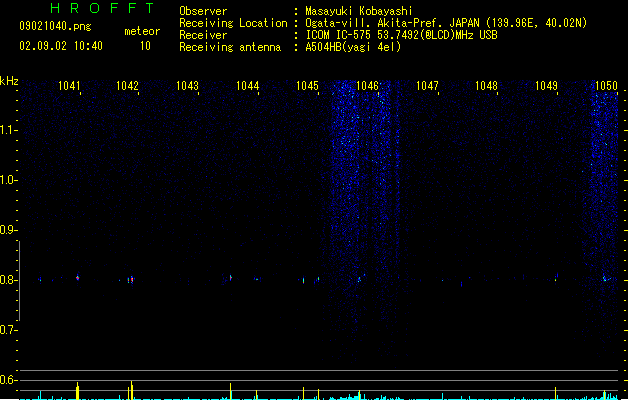Click the 0.7 frequency axis label
The width and height of the screenshot is (629, 400).
pyautogui.click(x=8, y=330)
